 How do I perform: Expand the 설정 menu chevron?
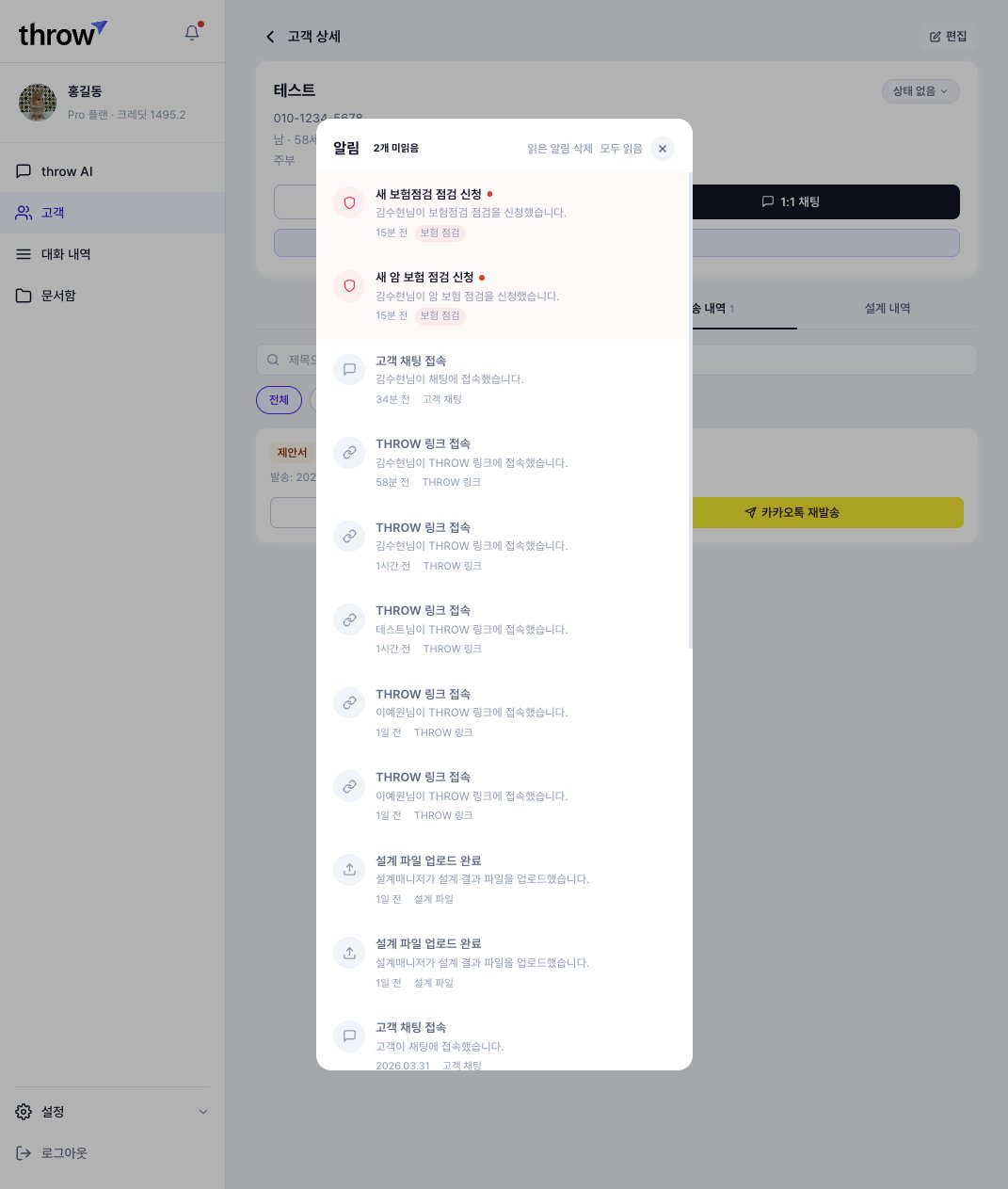click(203, 1112)
